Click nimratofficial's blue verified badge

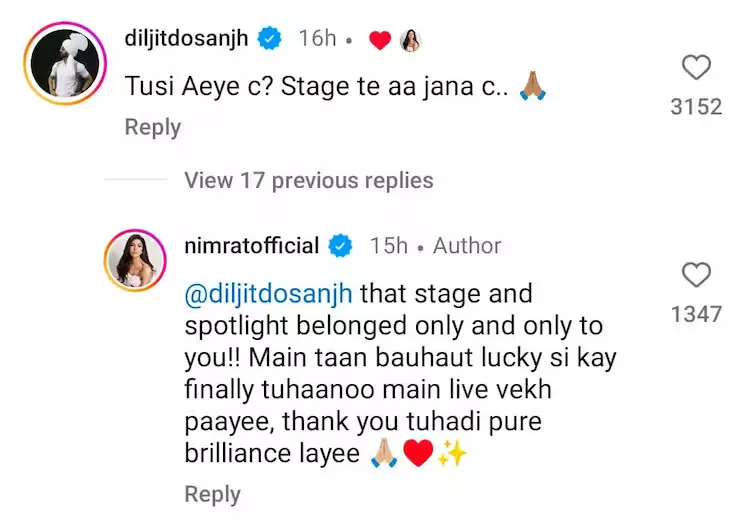click(341, 246)
